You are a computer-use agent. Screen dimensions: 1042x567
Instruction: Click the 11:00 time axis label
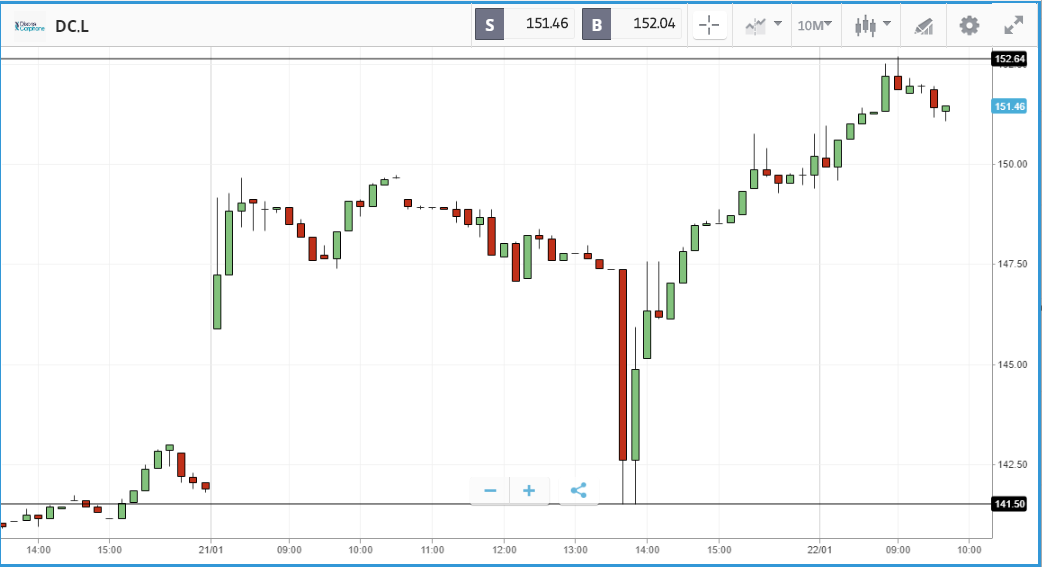(x=433, y=550)
